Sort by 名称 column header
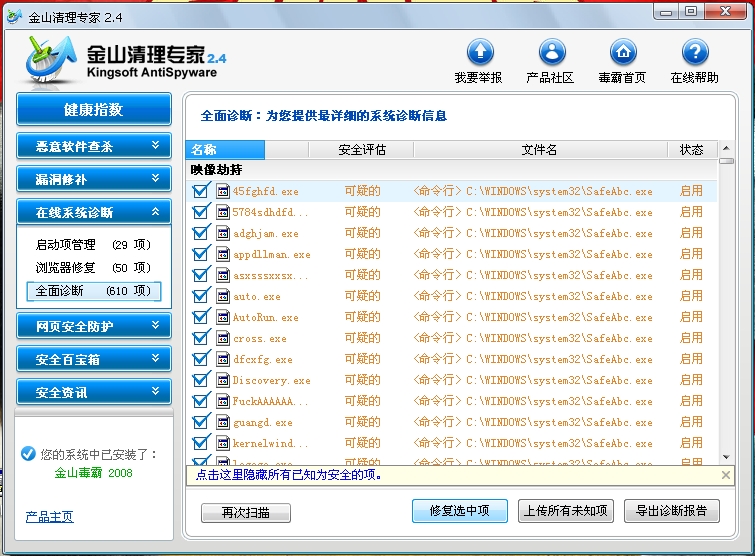The width and height of the screenshot is (755, 556). click(225, 150)
